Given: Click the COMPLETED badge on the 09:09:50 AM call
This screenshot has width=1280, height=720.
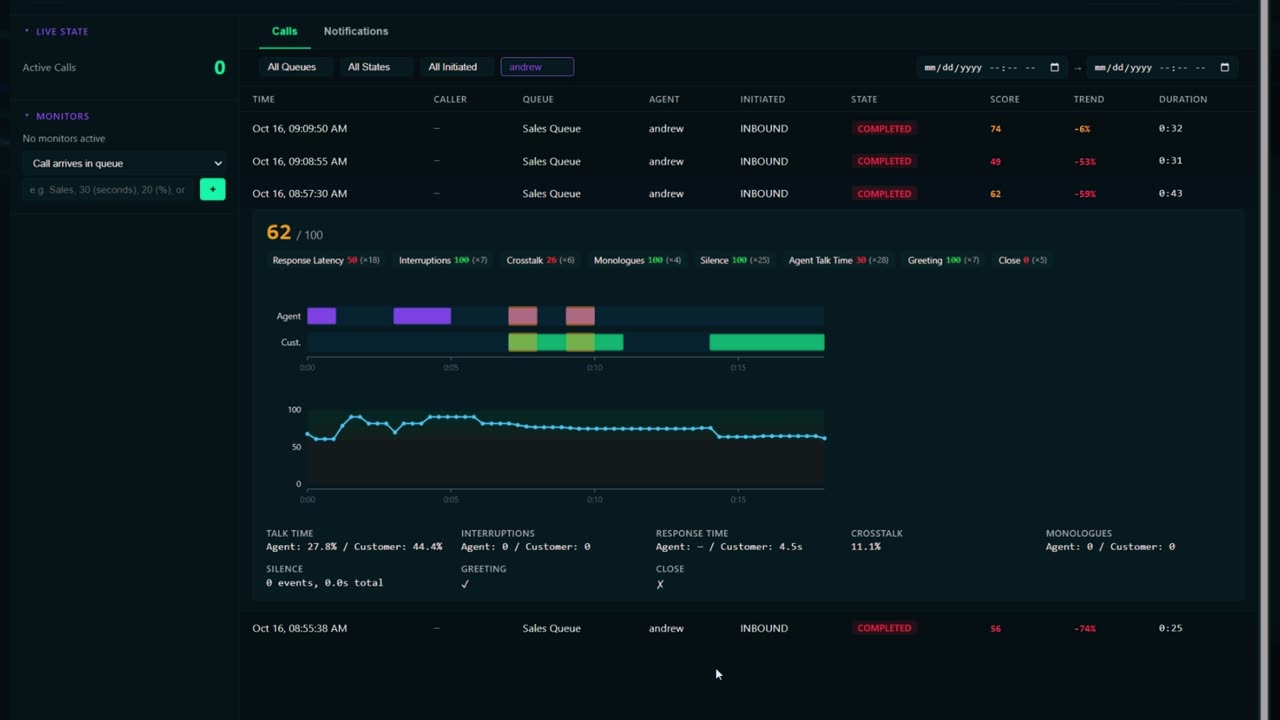Looking at the screenshot, I should (884, 129).
